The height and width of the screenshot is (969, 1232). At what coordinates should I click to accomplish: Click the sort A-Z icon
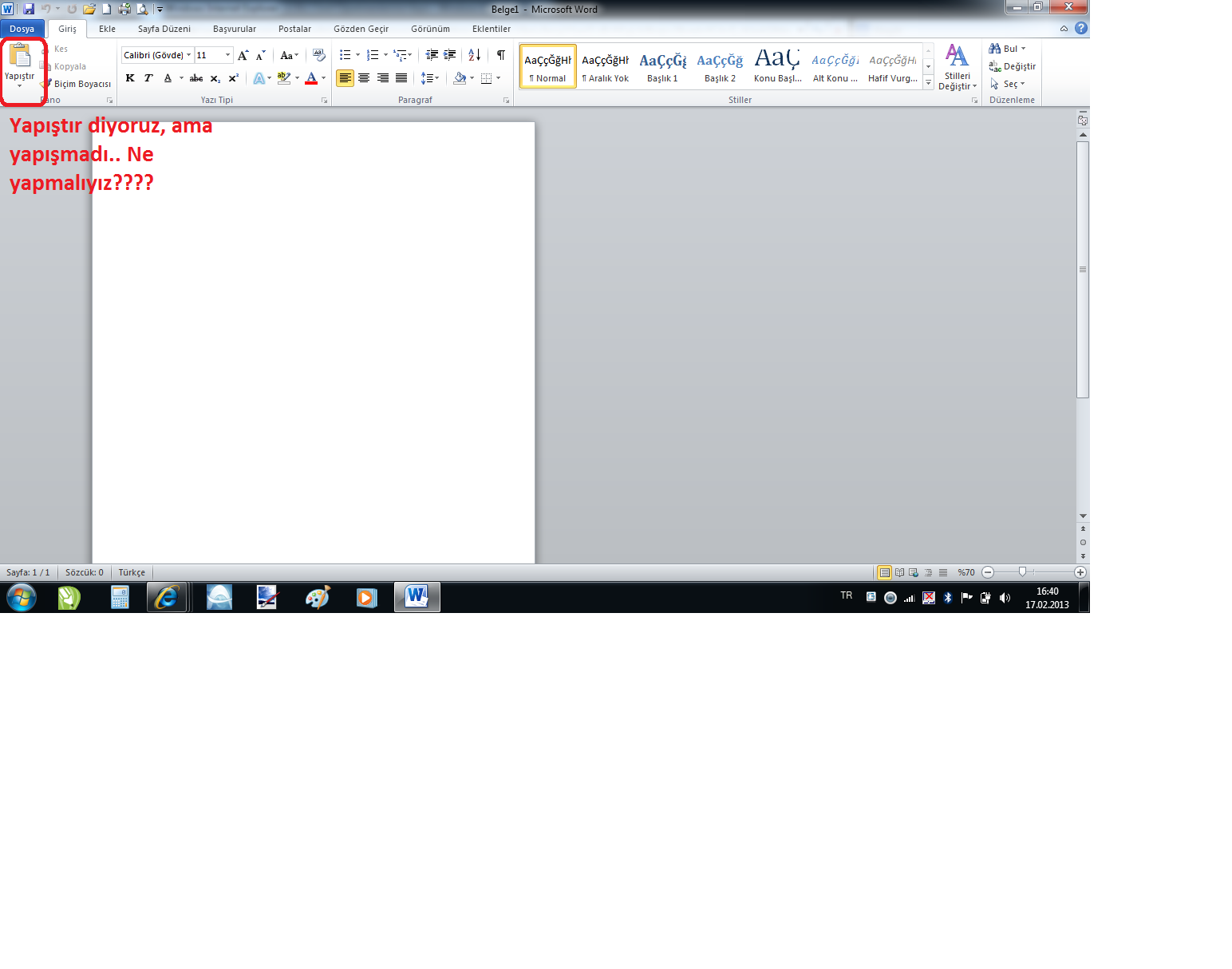coord(474,55)
